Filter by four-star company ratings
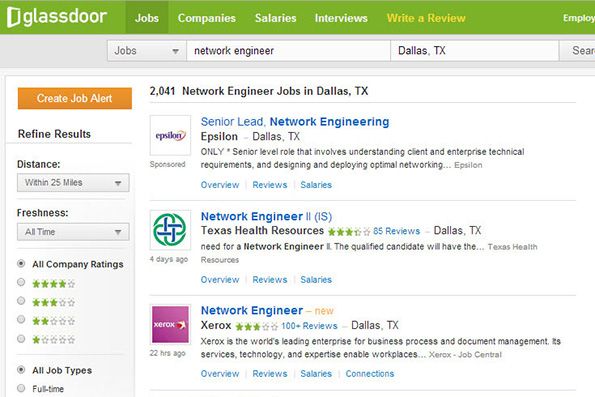Viewport: 595px width, 397px height. (x=21, y=282)
